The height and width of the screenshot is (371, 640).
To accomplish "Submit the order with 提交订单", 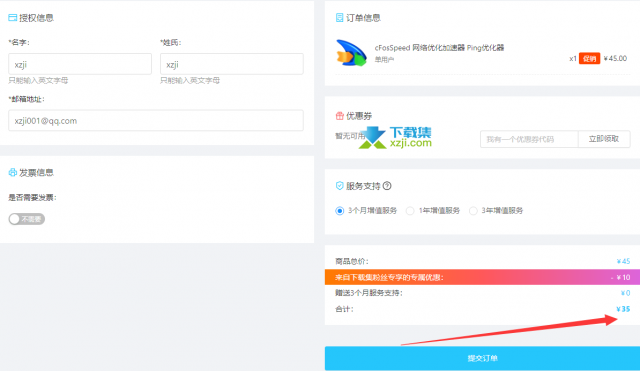I will [x=482, y=358].
